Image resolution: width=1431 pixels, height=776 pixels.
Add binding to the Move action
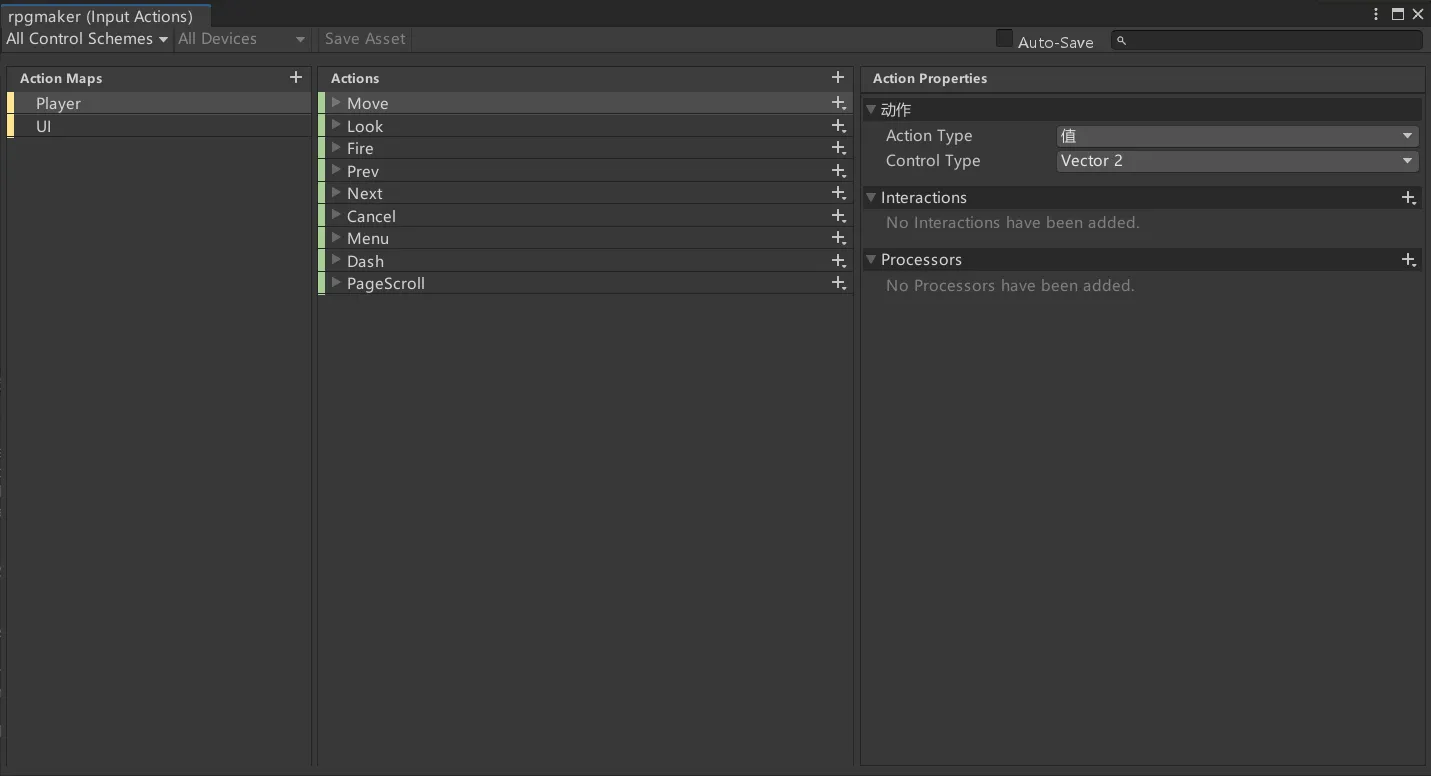(x=838, y=103)
